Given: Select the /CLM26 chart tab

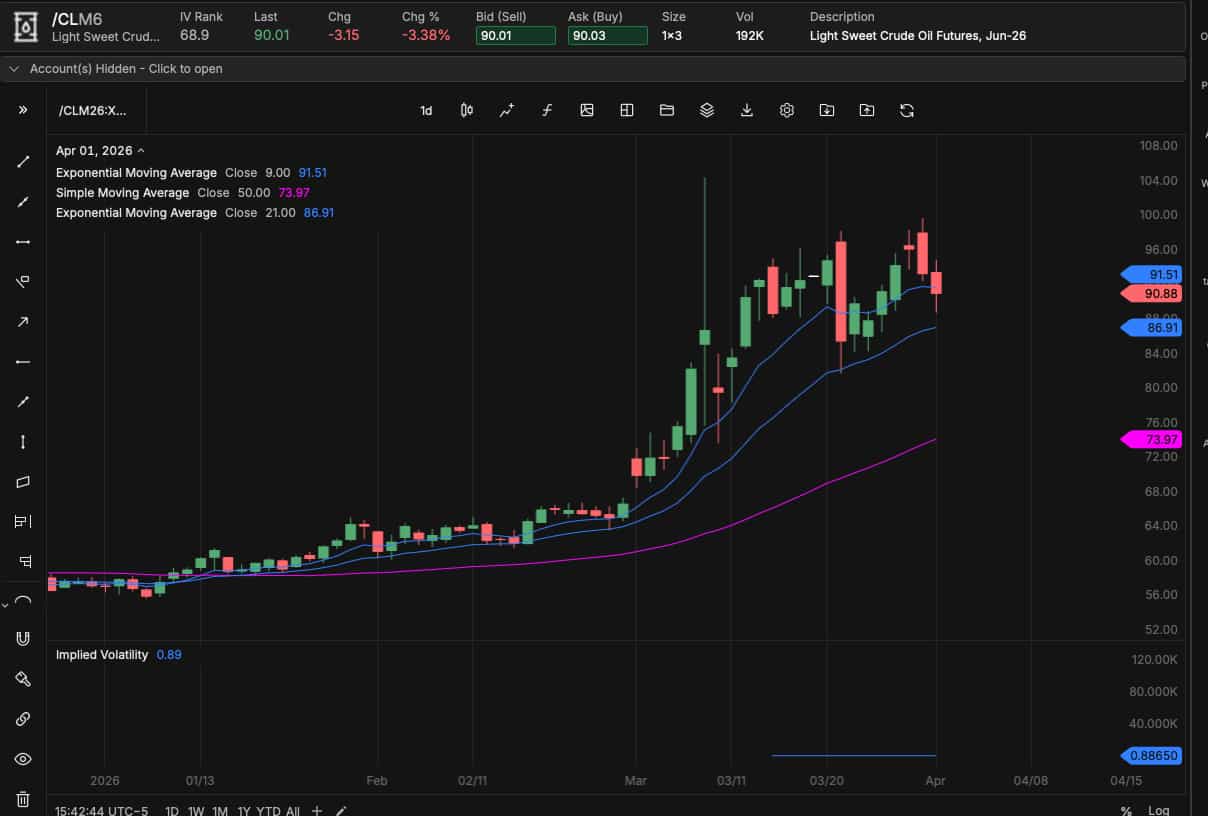Looking at the screenshot, I should tap(93, 111).
